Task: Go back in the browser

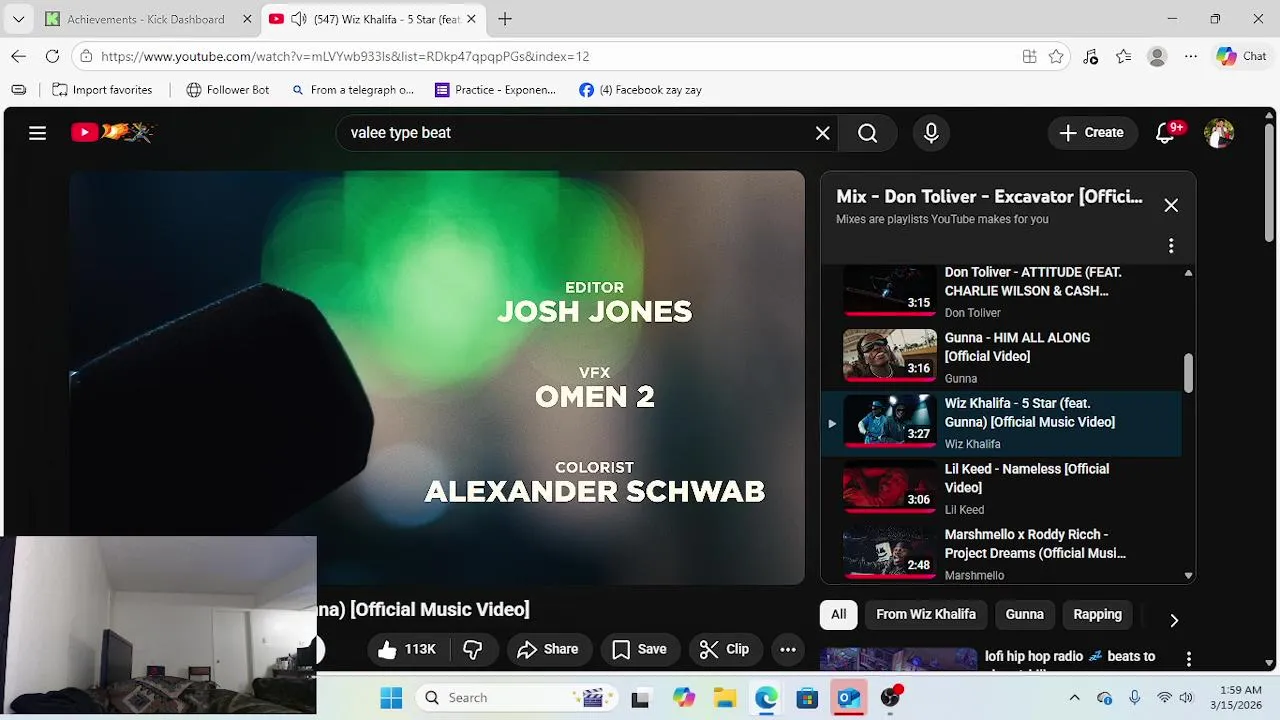Action: coord(19,57)
